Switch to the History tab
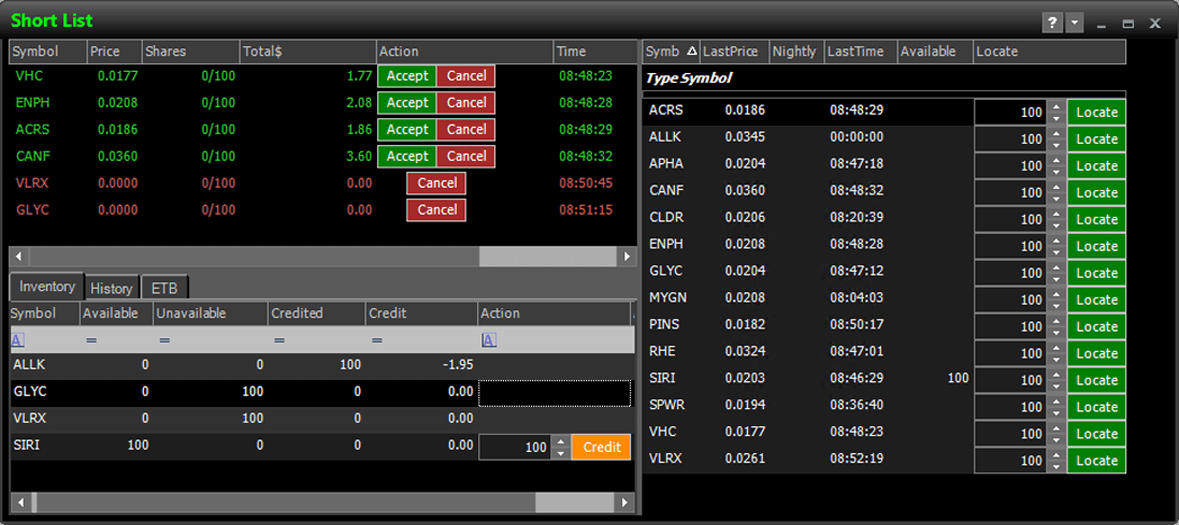 [x=111, y=288]
